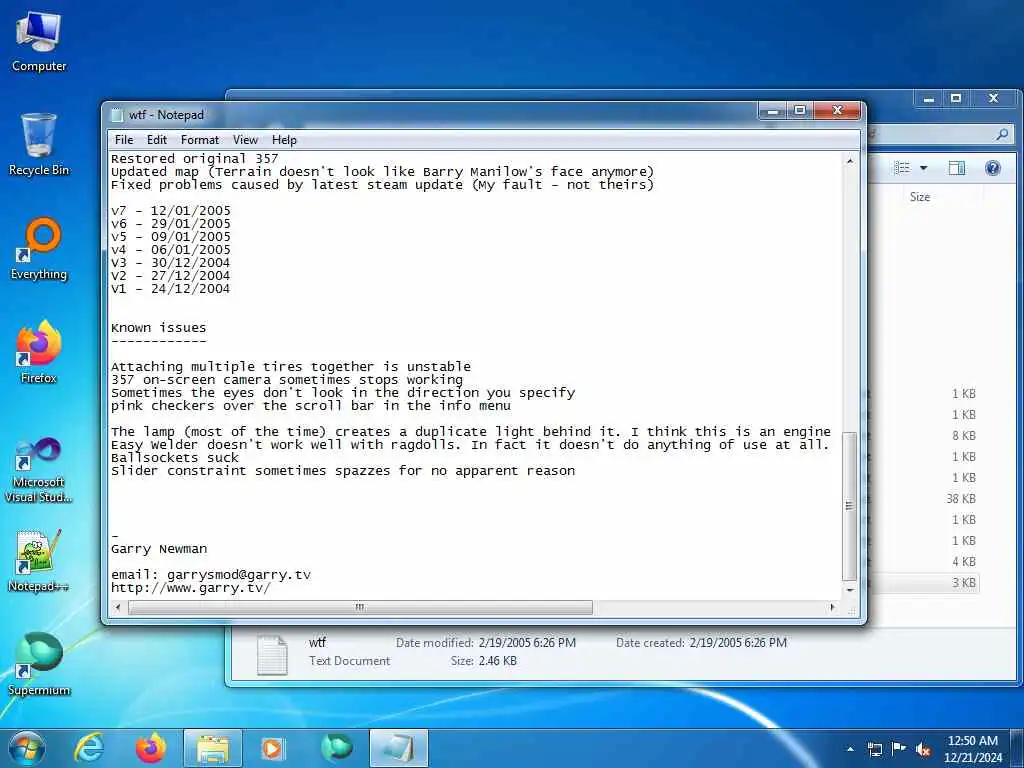
Task: Click the http://www.garry.tv/ line
Action: coord(190,588)
